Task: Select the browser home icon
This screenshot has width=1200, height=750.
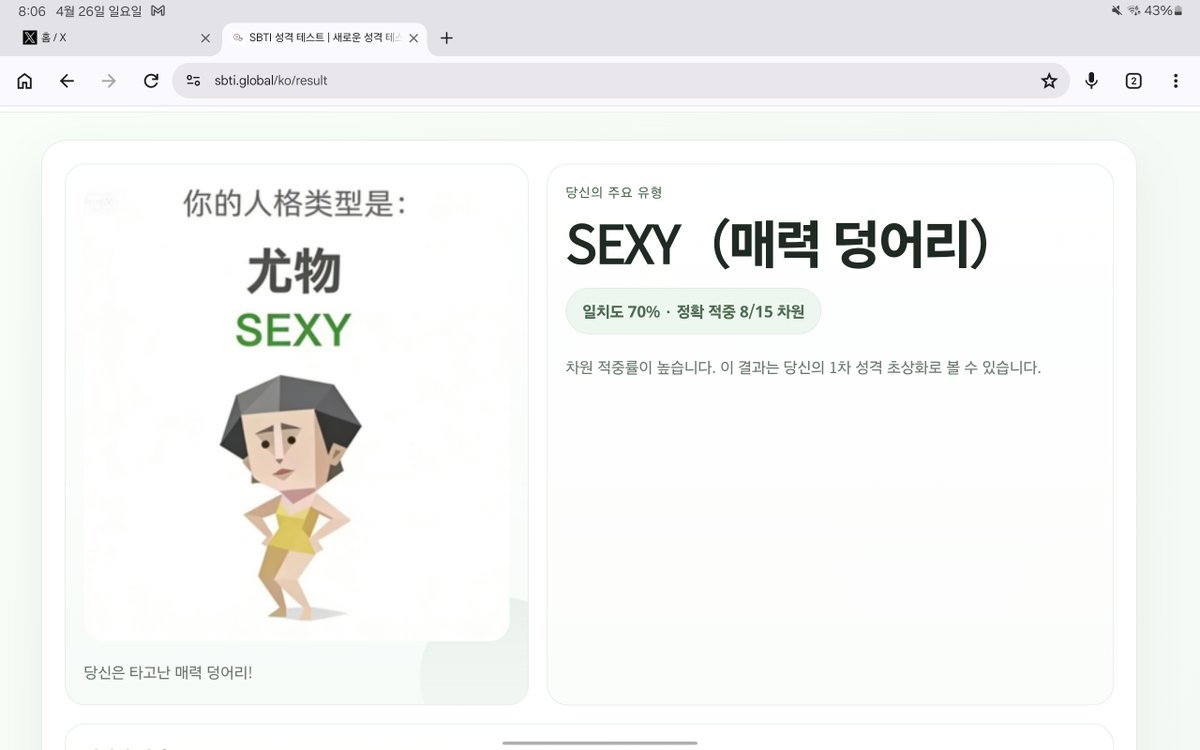Action: coord(24,81)
